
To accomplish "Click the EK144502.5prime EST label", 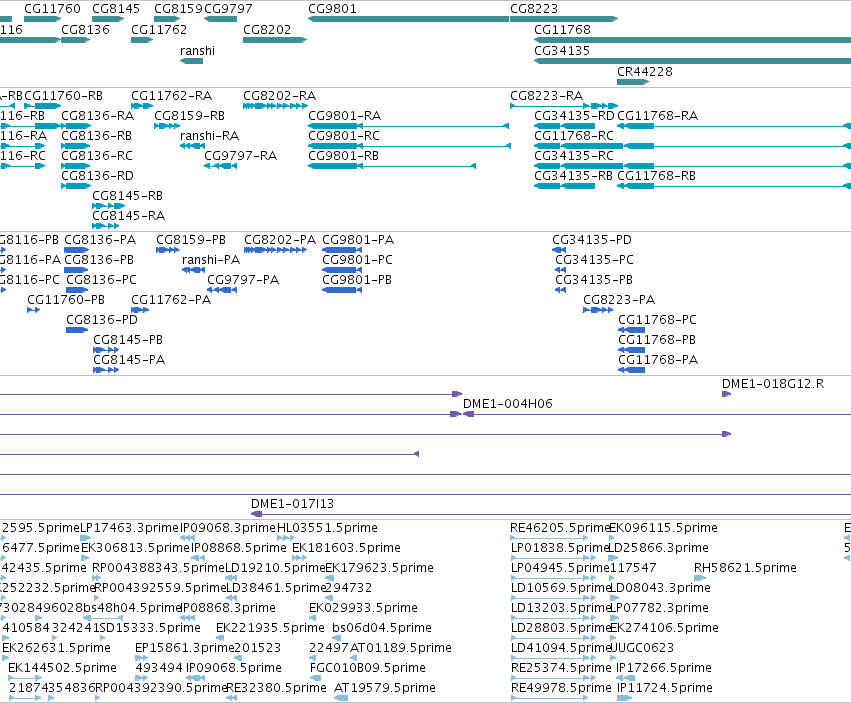I will pyautogui.click(x=62, y=668).
